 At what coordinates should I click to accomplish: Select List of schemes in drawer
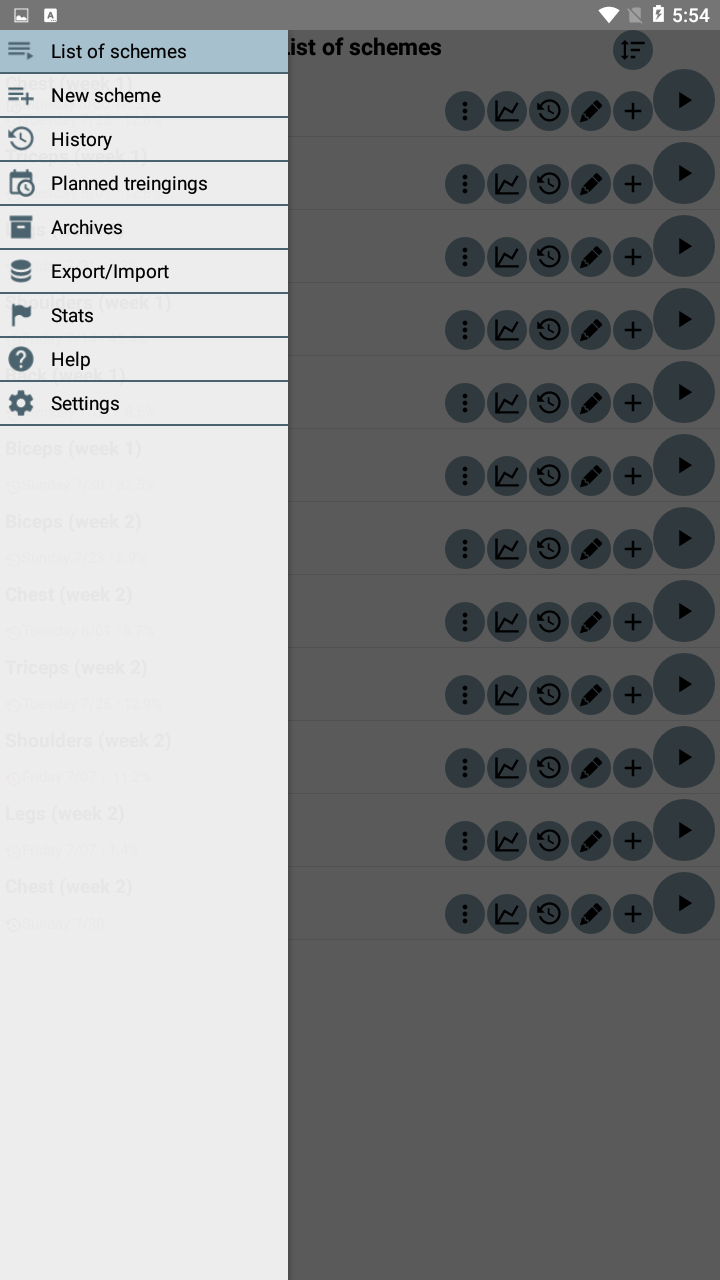[118, 51]
